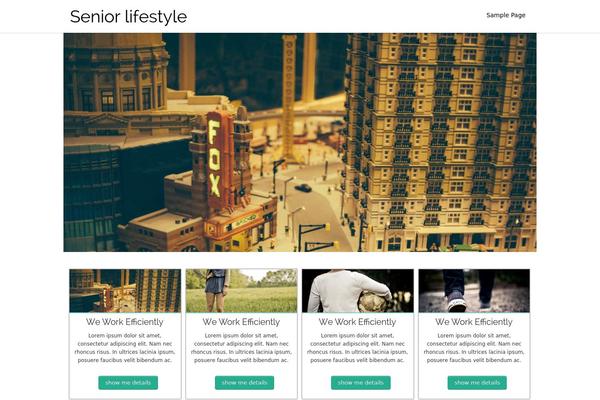This screenshot has height=400, width=600.
Task: Open the grassy field card thumbnail
Action: click(241, 291)
